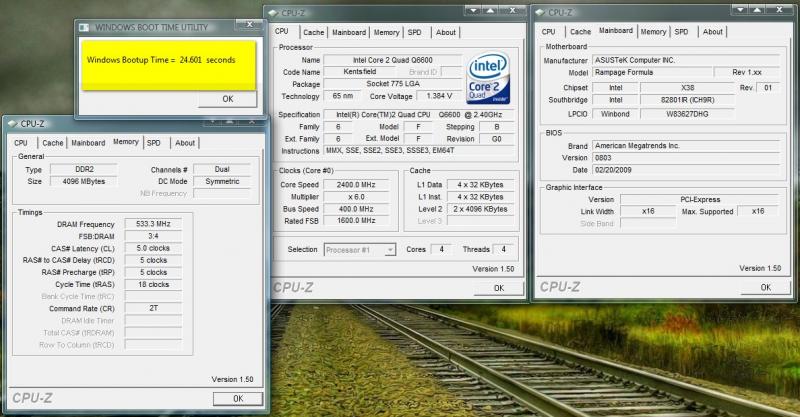Click the Manufacturer field ASUSTeK Computer INC.
Image resolution: width=800 pixels, height=417 pixels.
click(686, 60)
